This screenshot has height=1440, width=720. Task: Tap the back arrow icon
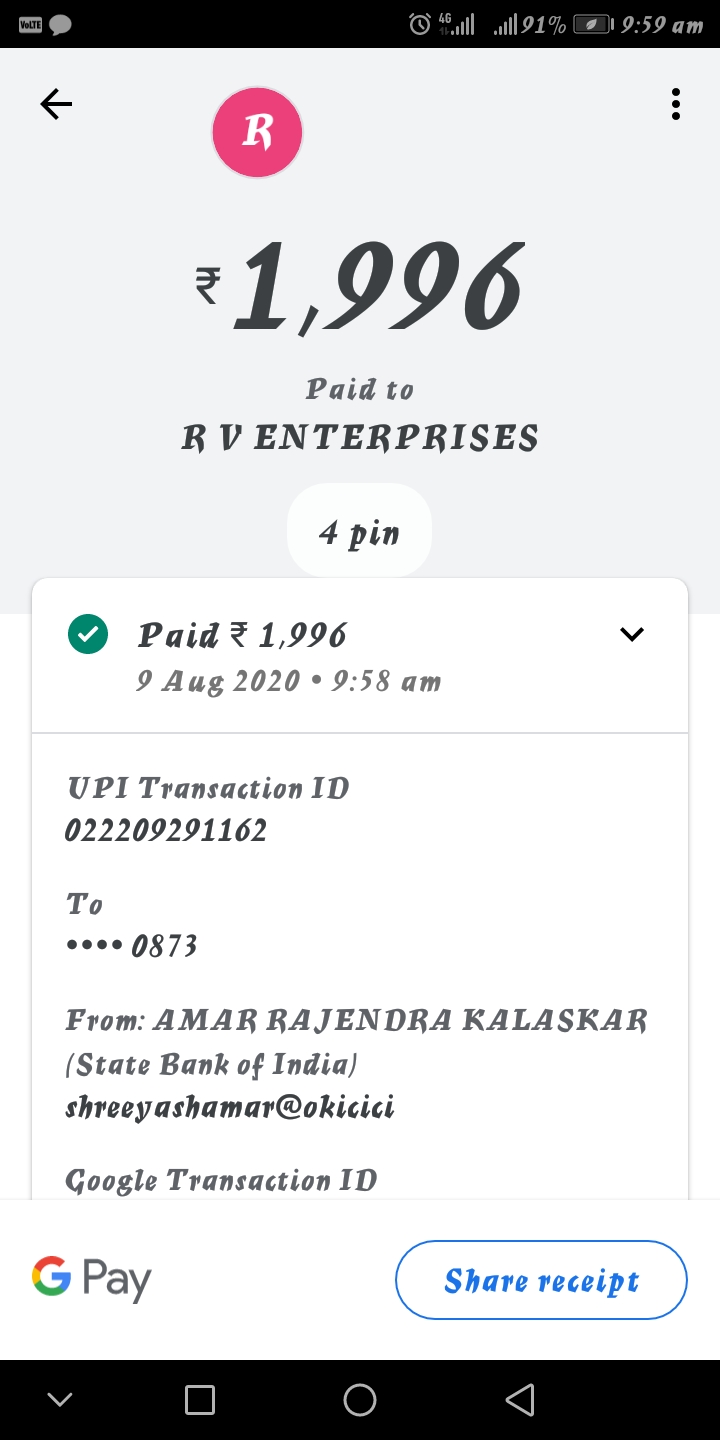pos(56,104)
